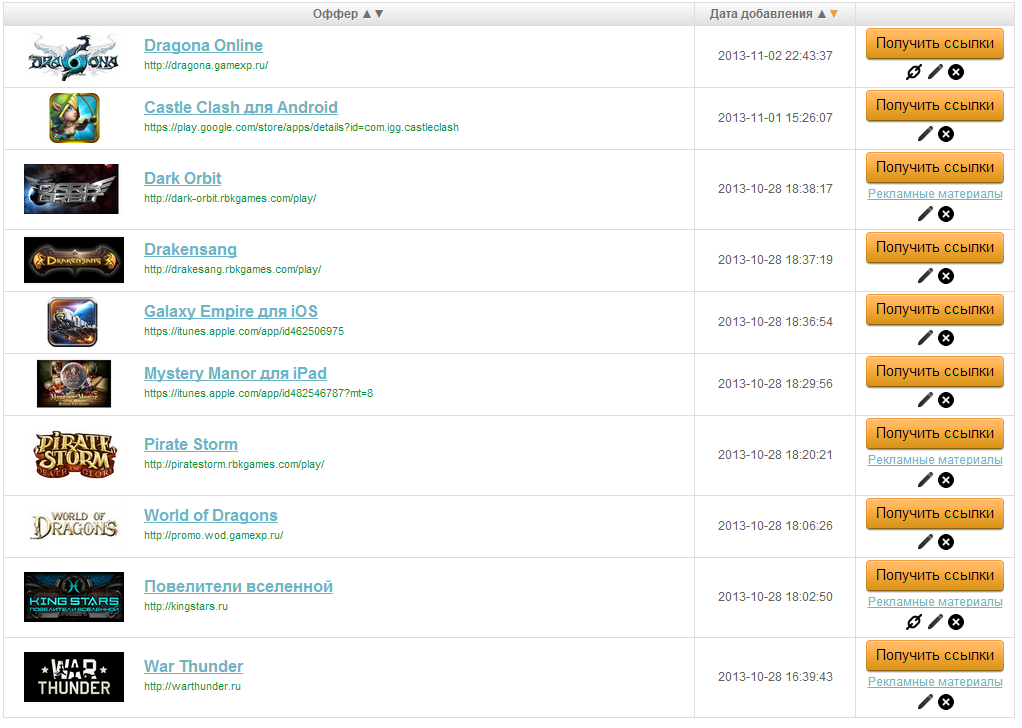Viewport: 1022px width, 728px height.
Task: Get links for Castle Clash для Android
Action: [935, 106]
